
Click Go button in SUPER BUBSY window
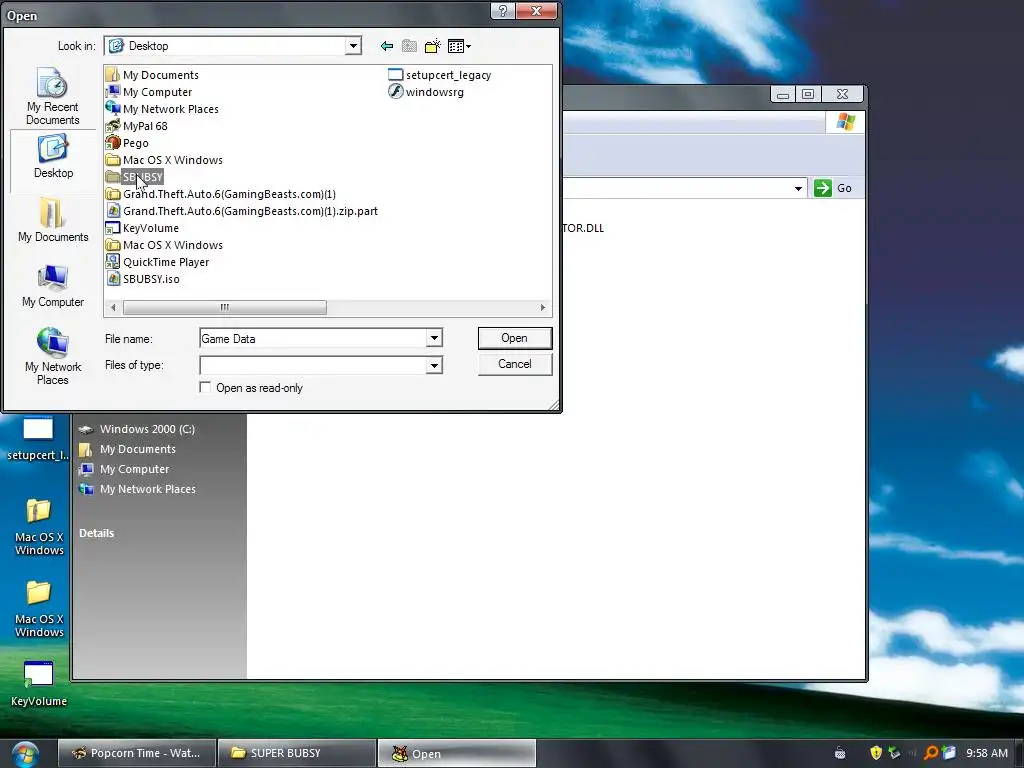(x=833, y=188)
